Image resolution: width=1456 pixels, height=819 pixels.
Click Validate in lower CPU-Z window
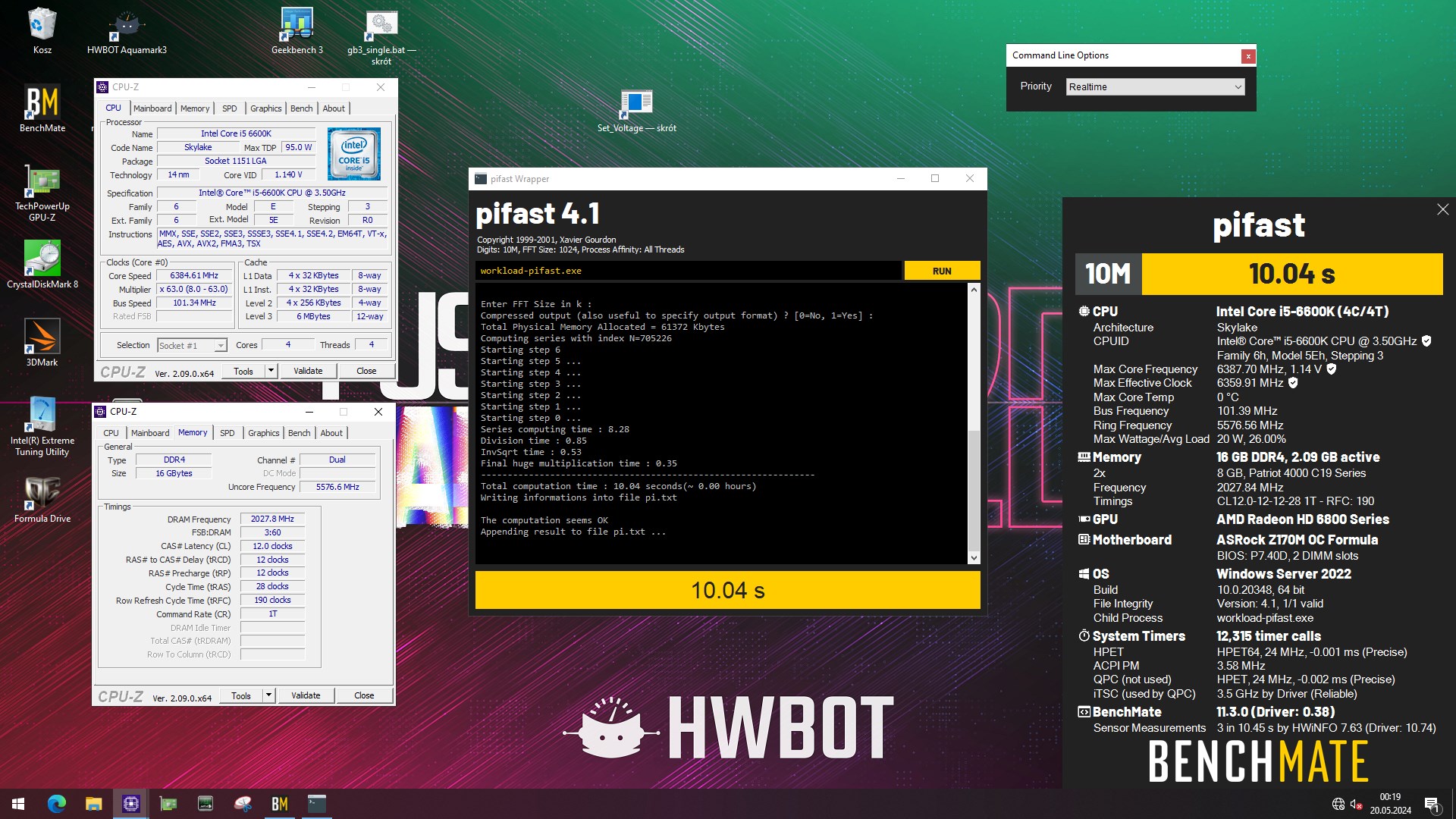click(306, 695)
